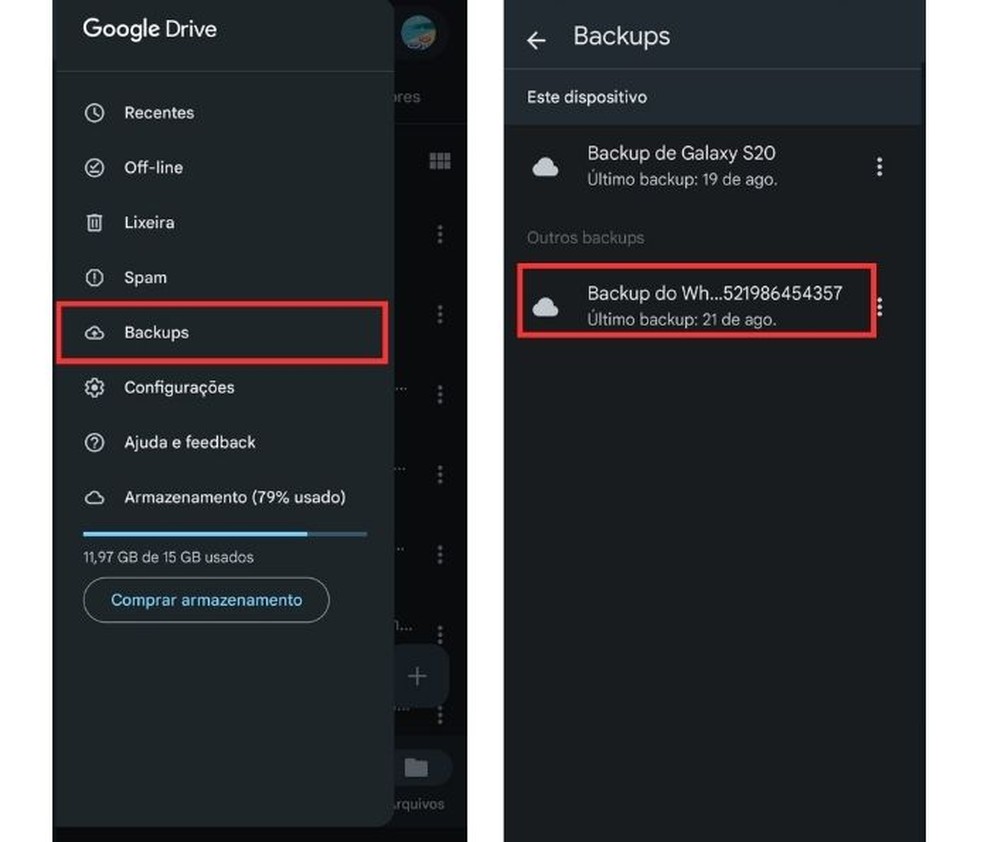984x842 pixels.
Task: Open Backups in the Drive menu
Action: 223,333
